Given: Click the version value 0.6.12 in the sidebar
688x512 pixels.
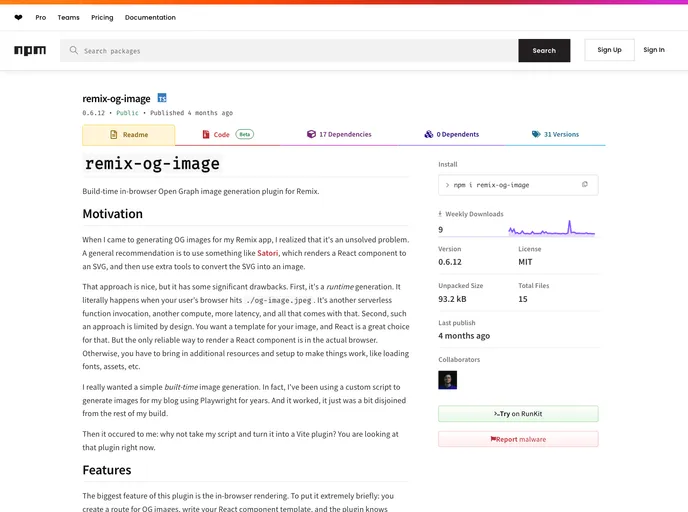Looking at the screenshot, I should tap(450, 262).
